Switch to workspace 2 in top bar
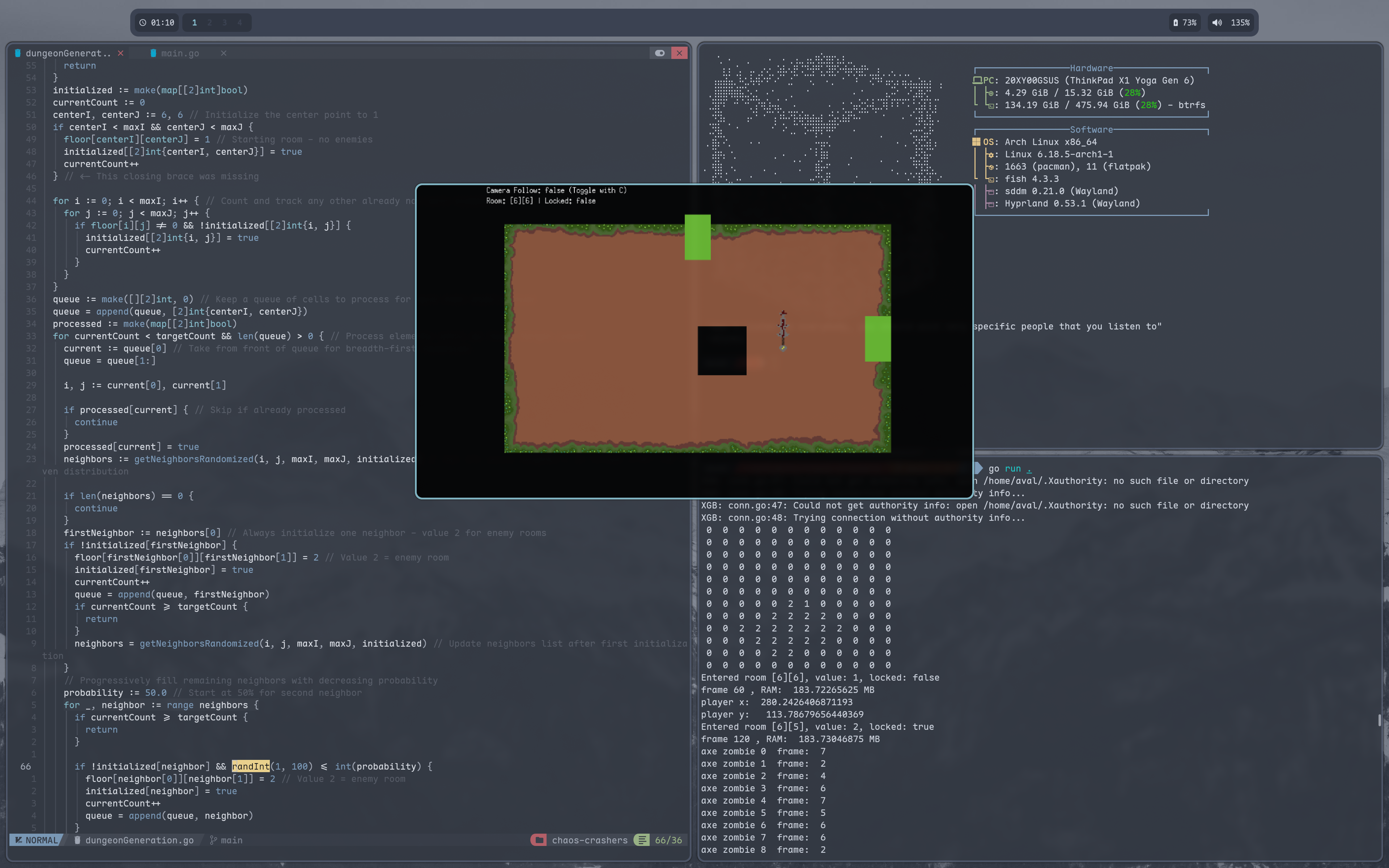Image resolution: width=1389 pixels, height=868 pixels. click(209, 22)
